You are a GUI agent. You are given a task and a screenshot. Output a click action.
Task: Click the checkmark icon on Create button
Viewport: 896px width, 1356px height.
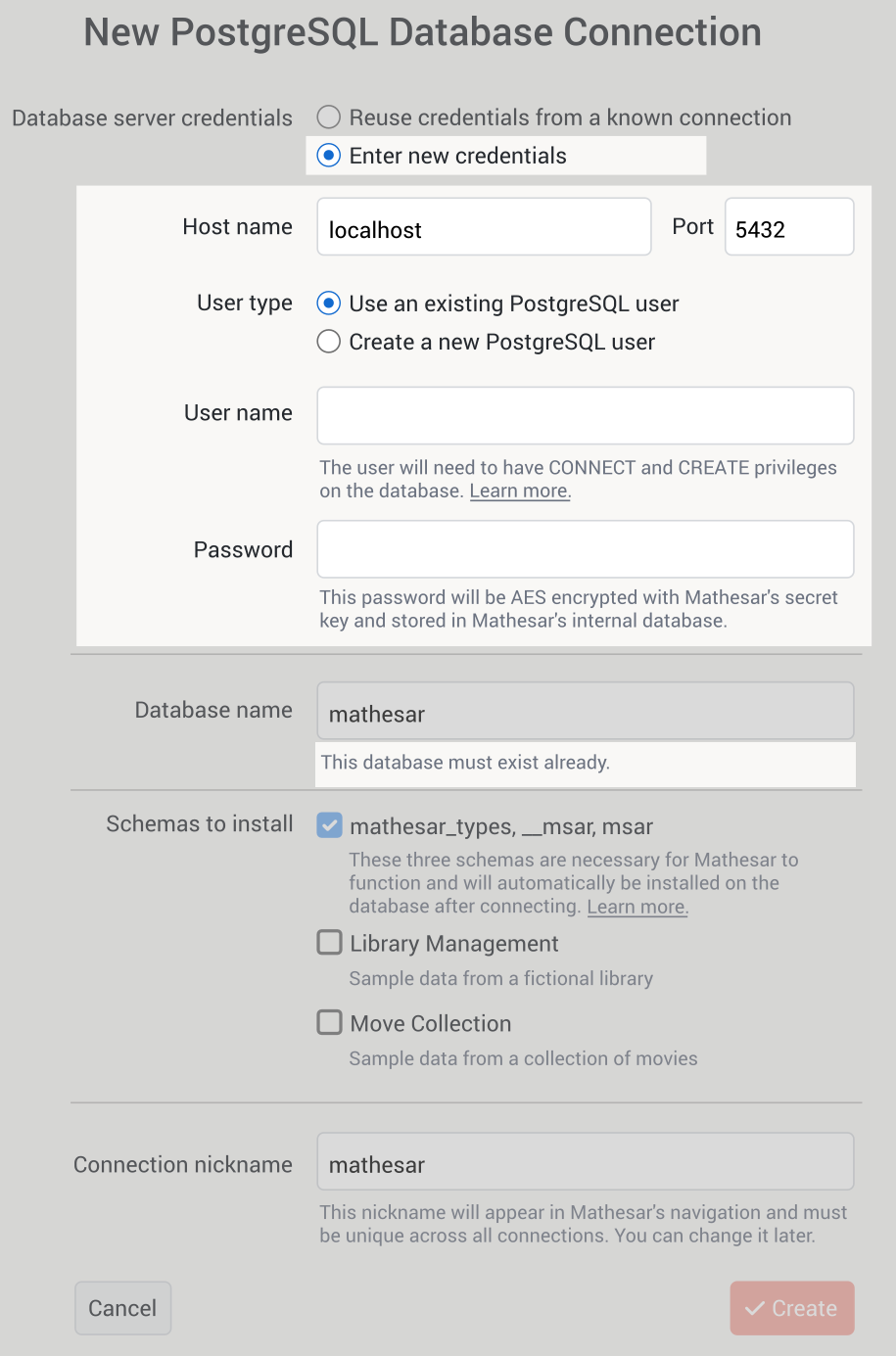click(755, 1309)
